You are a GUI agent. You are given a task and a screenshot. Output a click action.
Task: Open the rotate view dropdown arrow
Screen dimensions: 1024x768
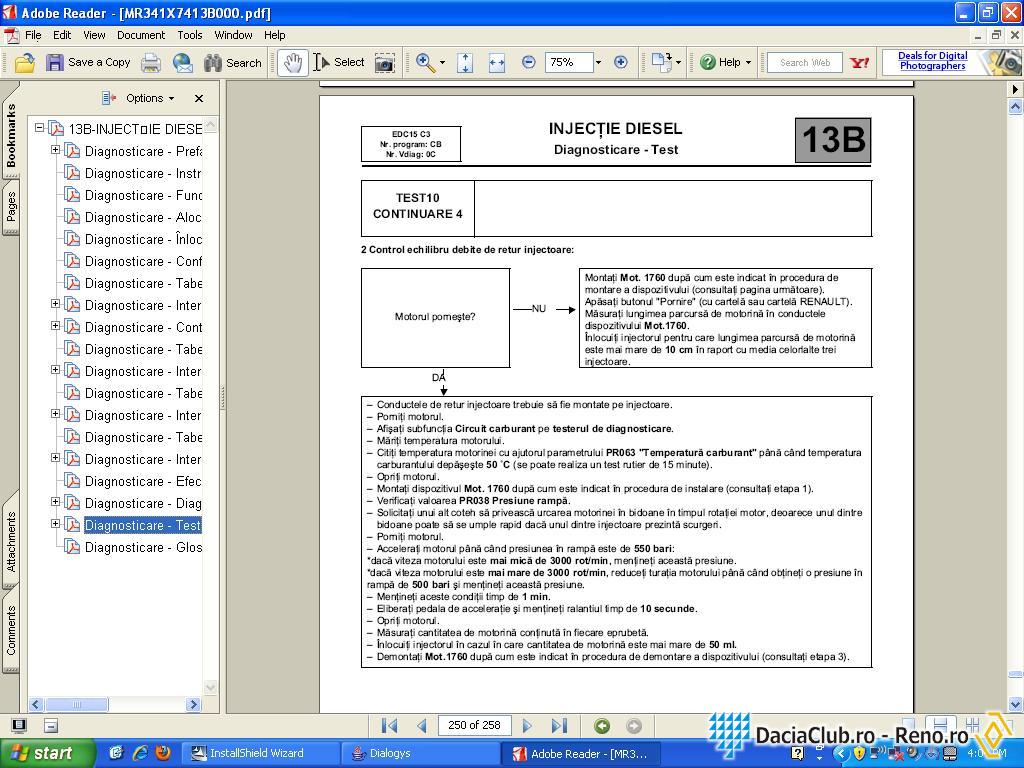coord(679,63)
